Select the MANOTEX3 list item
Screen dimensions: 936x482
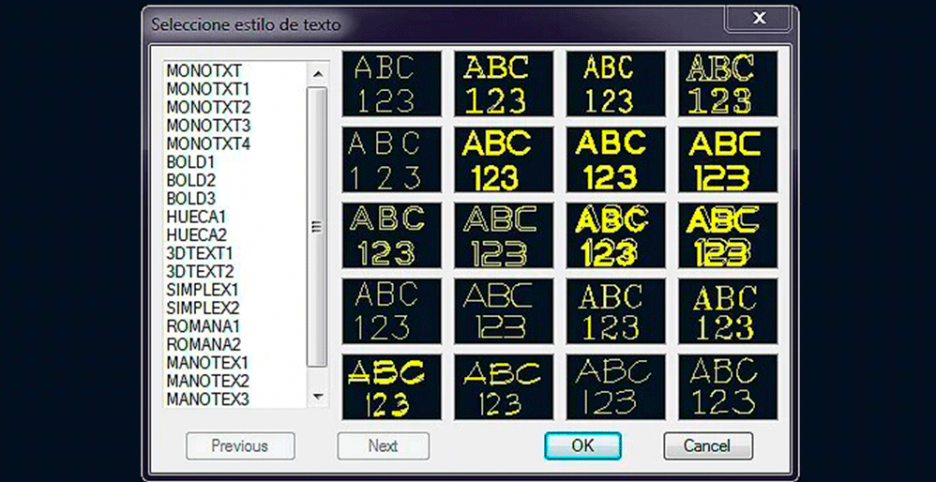(x=207, y=399)
